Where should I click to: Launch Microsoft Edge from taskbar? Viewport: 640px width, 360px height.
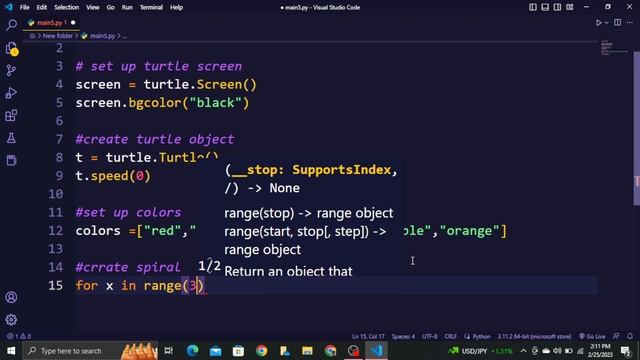pos(192,351)
